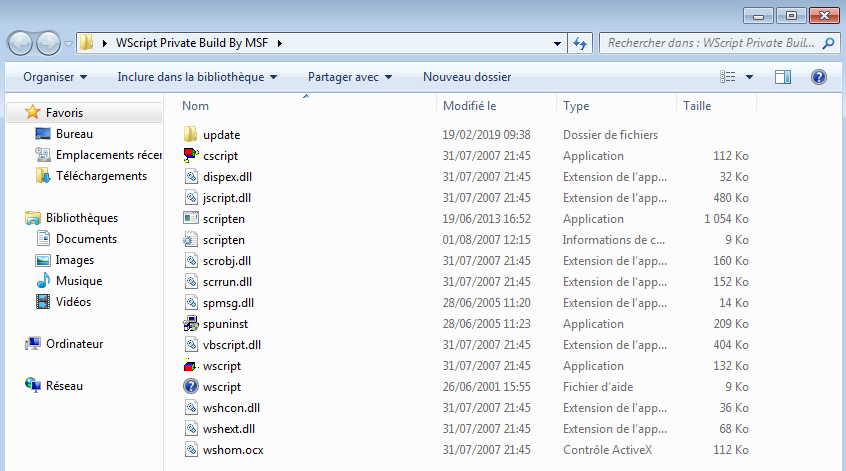Image resolution: width=846 pixels, height=471 pixels.
Task: Click the date 26/06/2001 15:55
Action: (487, 387)
